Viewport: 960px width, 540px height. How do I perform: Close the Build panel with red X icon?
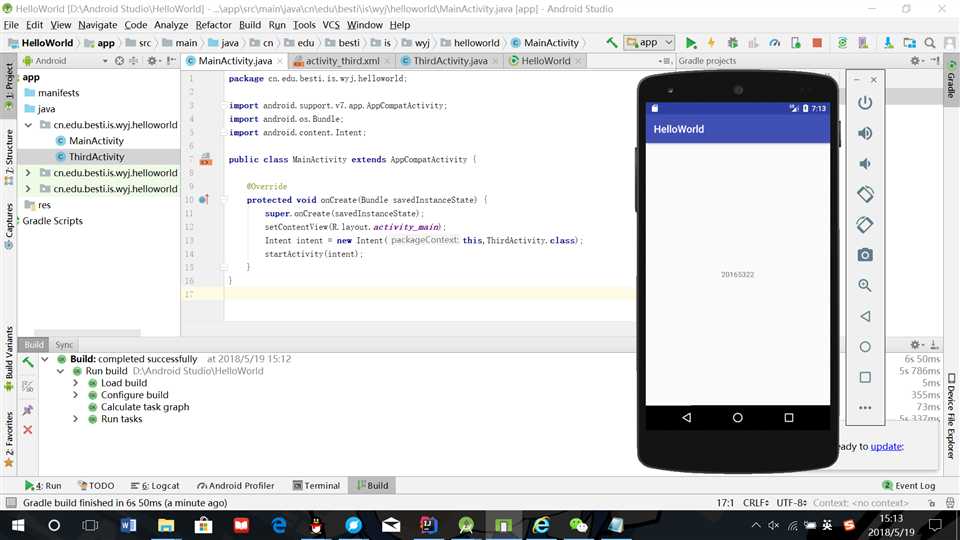28,430
